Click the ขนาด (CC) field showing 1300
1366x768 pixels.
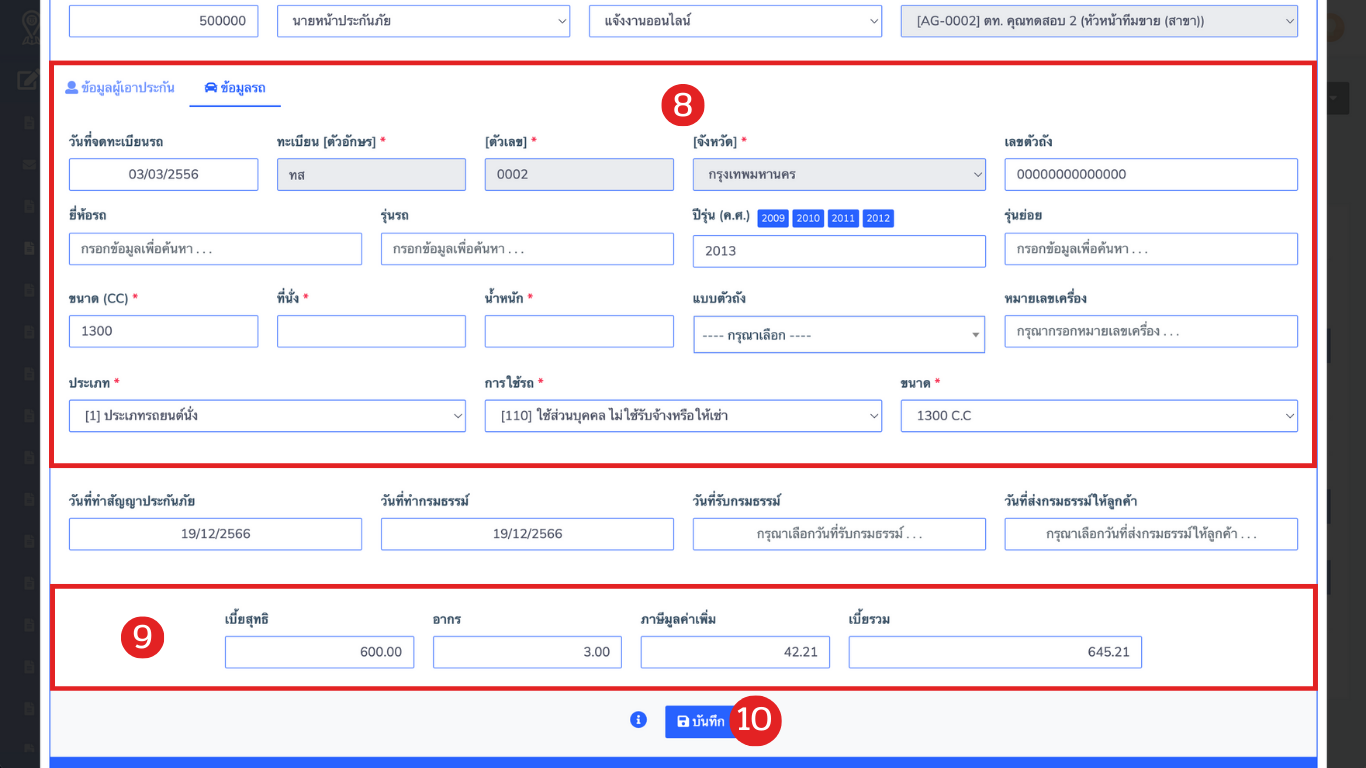(x=163, y=331)
